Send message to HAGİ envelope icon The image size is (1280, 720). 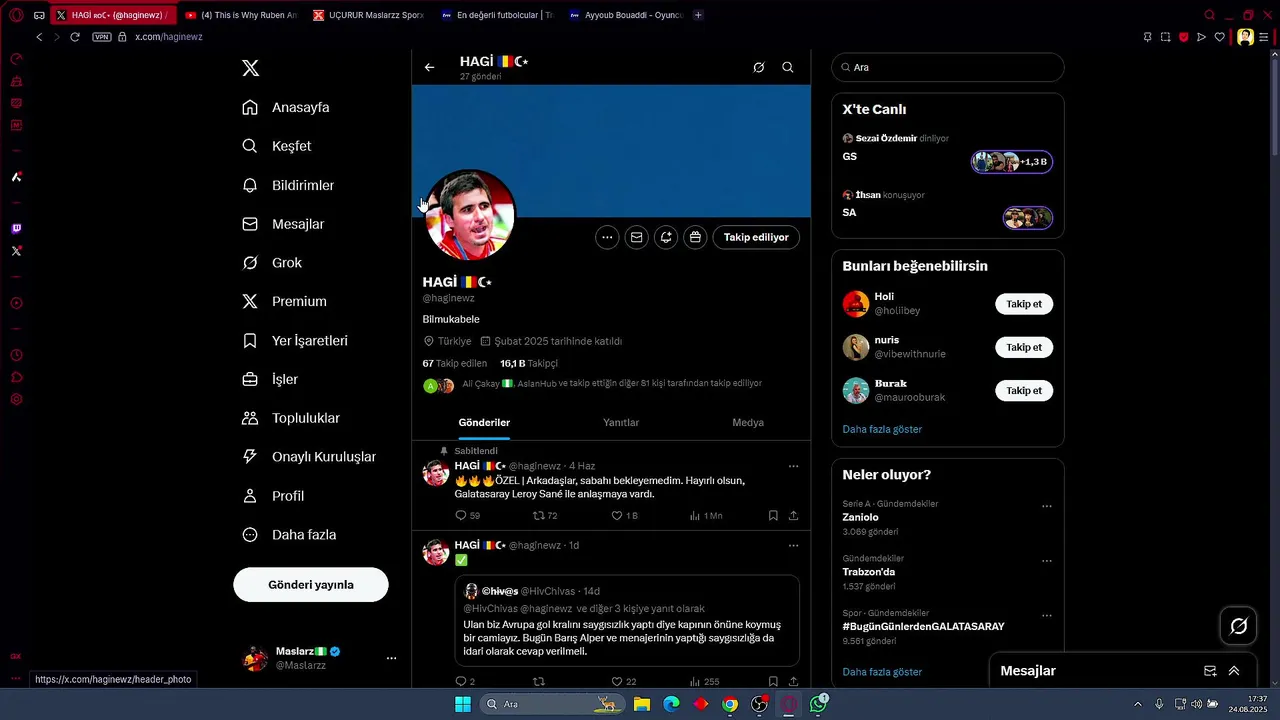636,237
